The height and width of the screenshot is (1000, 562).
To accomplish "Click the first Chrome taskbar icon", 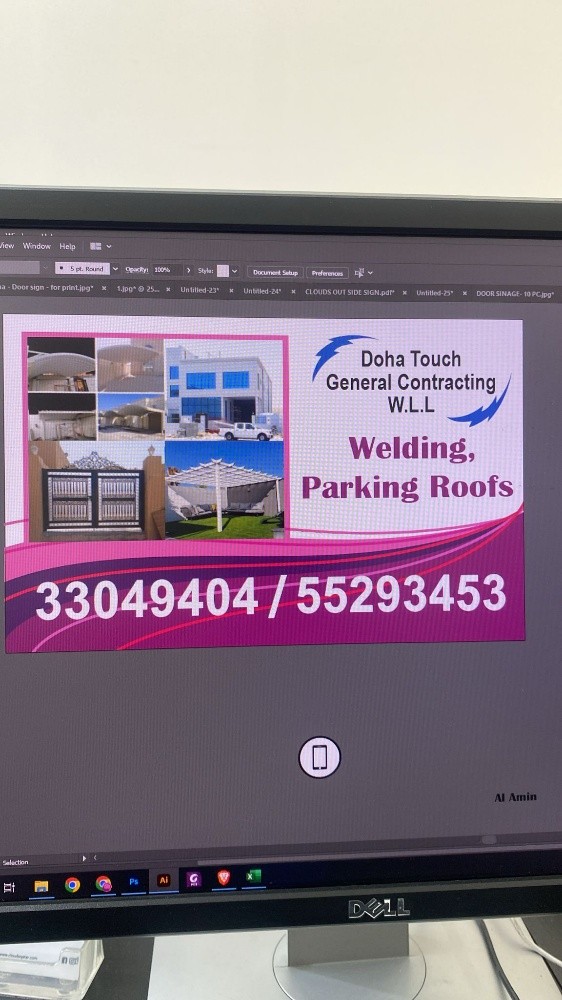I will click(72, 885).
